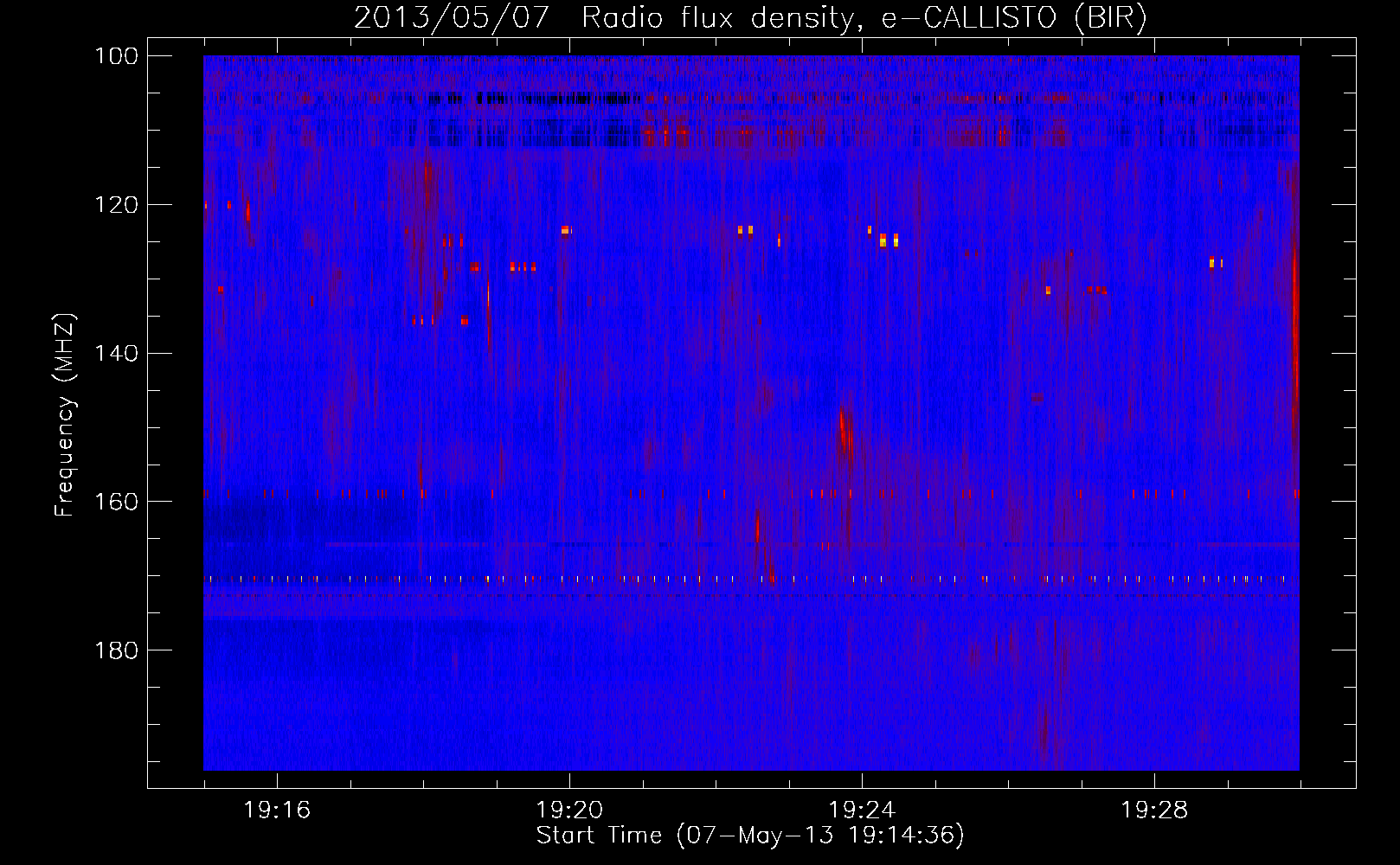Click the 140 frequency tick label
This screenshot has width=1400, height=865.
[x=116, y=353]
